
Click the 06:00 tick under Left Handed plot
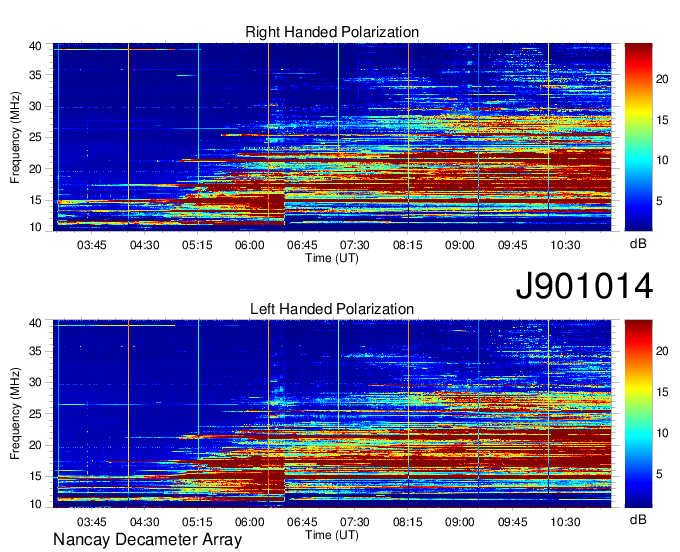click(x=250, y=522)
